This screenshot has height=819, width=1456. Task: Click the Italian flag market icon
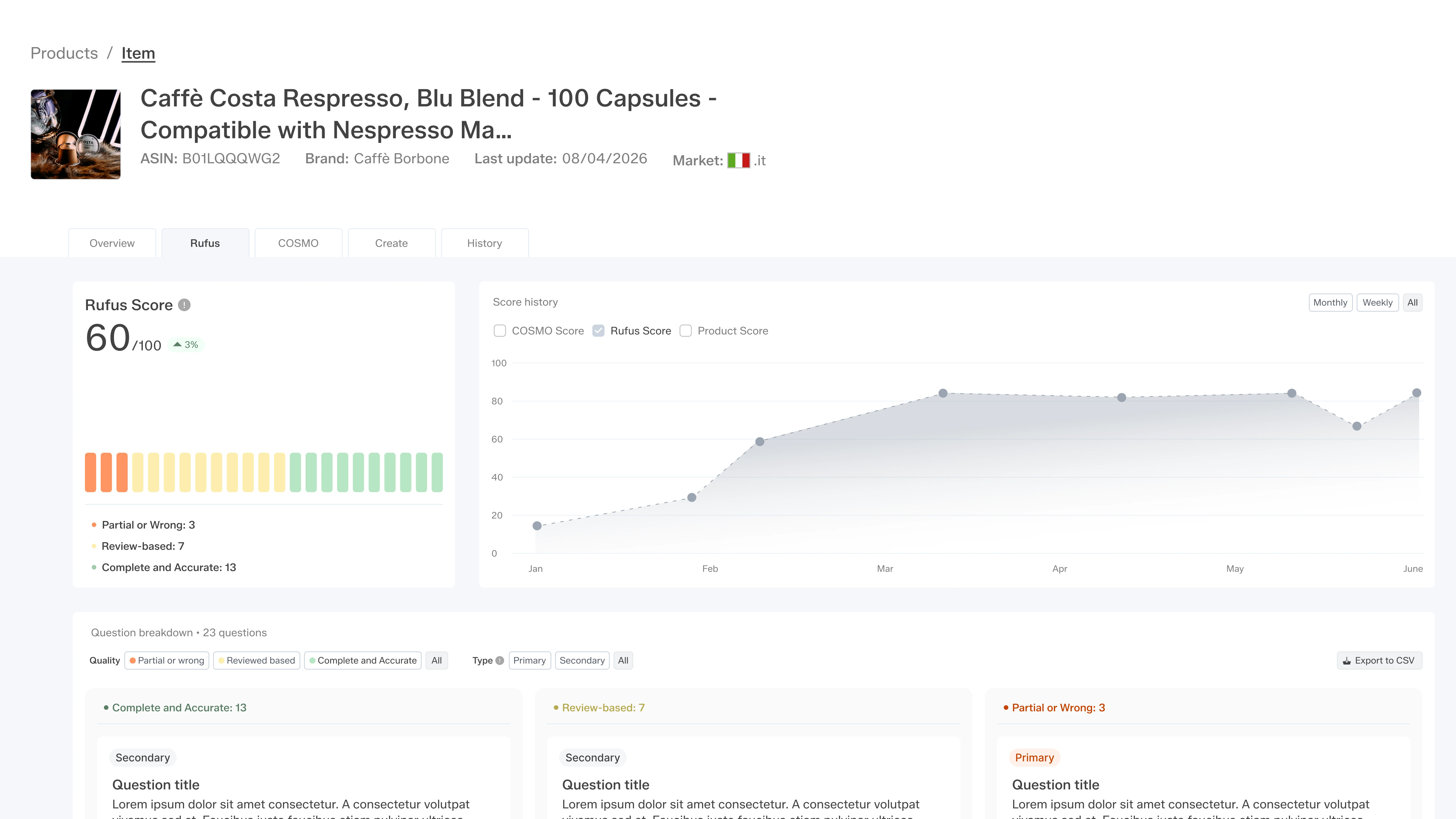coord(738,161)
